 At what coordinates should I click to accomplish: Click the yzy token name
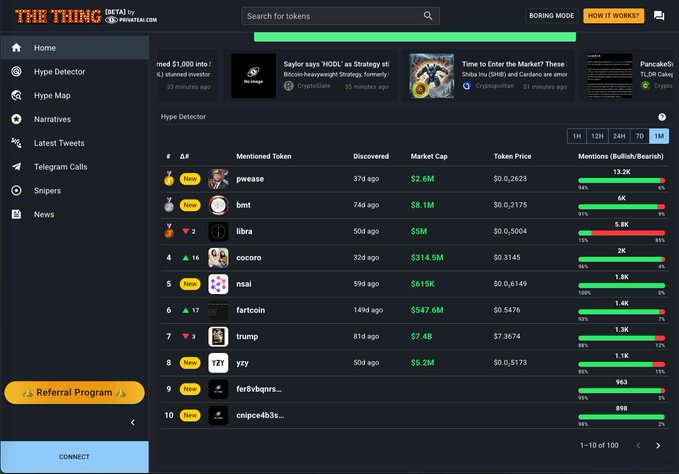[242, 363]
